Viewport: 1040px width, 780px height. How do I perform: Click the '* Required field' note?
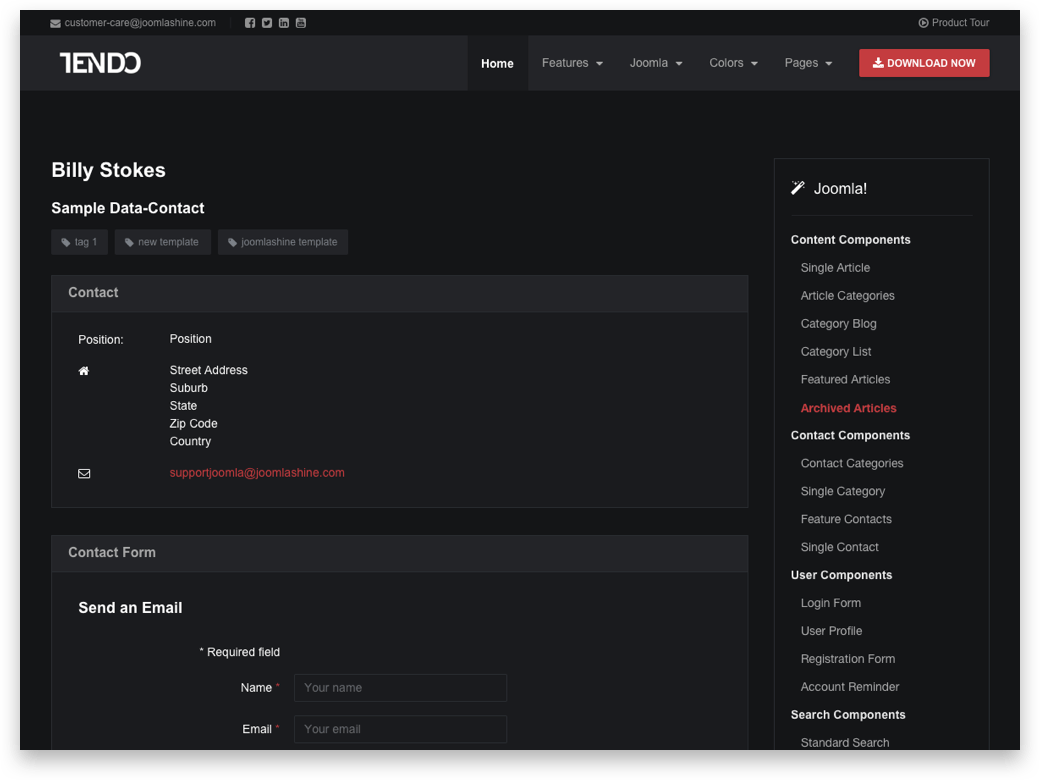pyautogui.click(x=239, y=653)
